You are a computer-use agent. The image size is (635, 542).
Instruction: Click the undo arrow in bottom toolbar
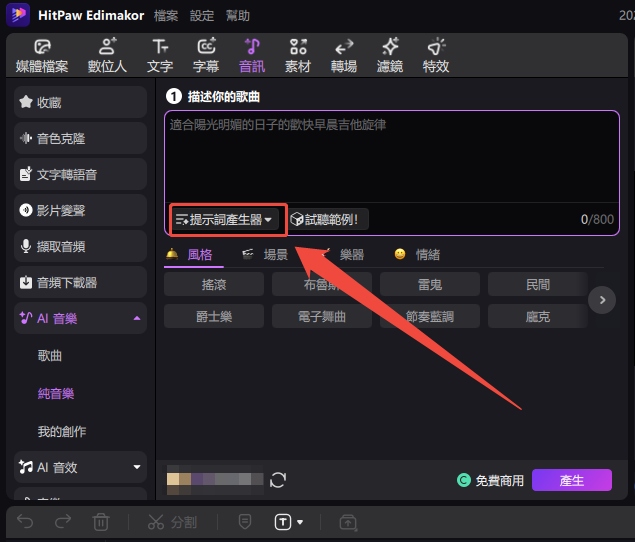25,522
